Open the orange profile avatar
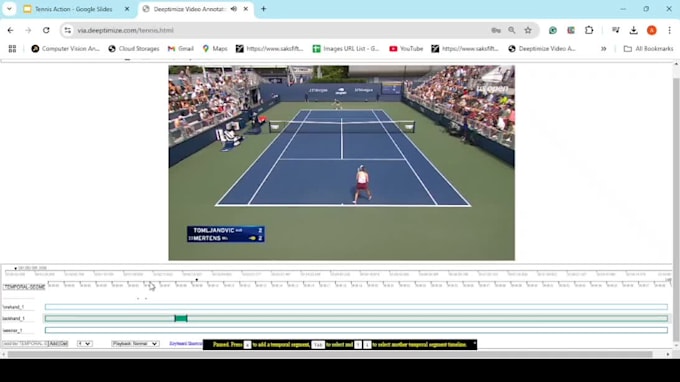The image size is (680, 382). [651, 30]
